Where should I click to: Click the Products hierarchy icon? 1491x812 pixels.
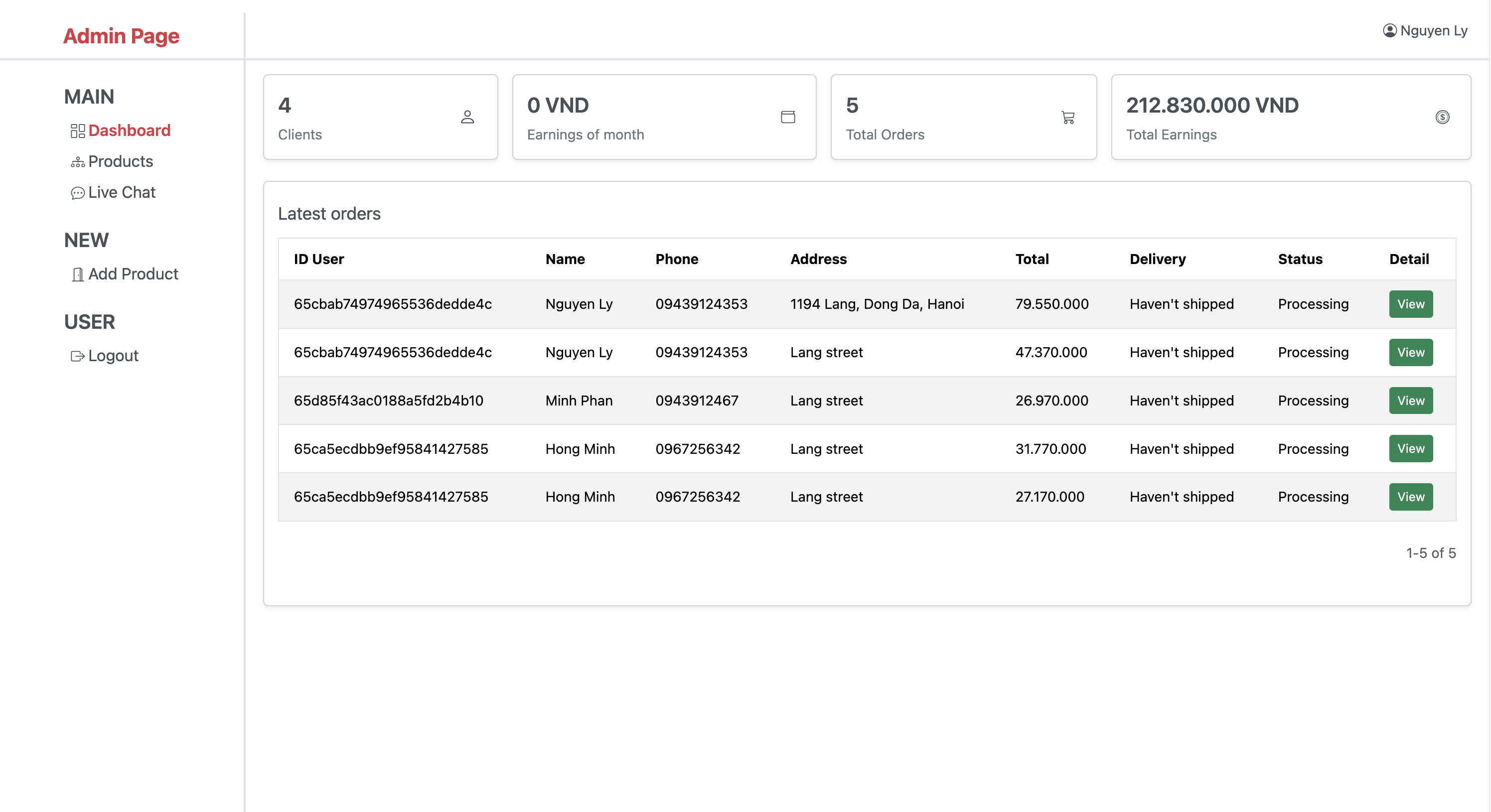78,162
